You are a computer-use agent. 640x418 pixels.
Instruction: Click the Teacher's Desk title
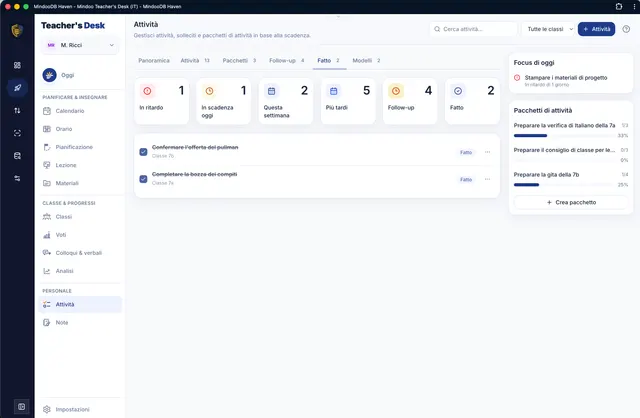click(73, 25)
